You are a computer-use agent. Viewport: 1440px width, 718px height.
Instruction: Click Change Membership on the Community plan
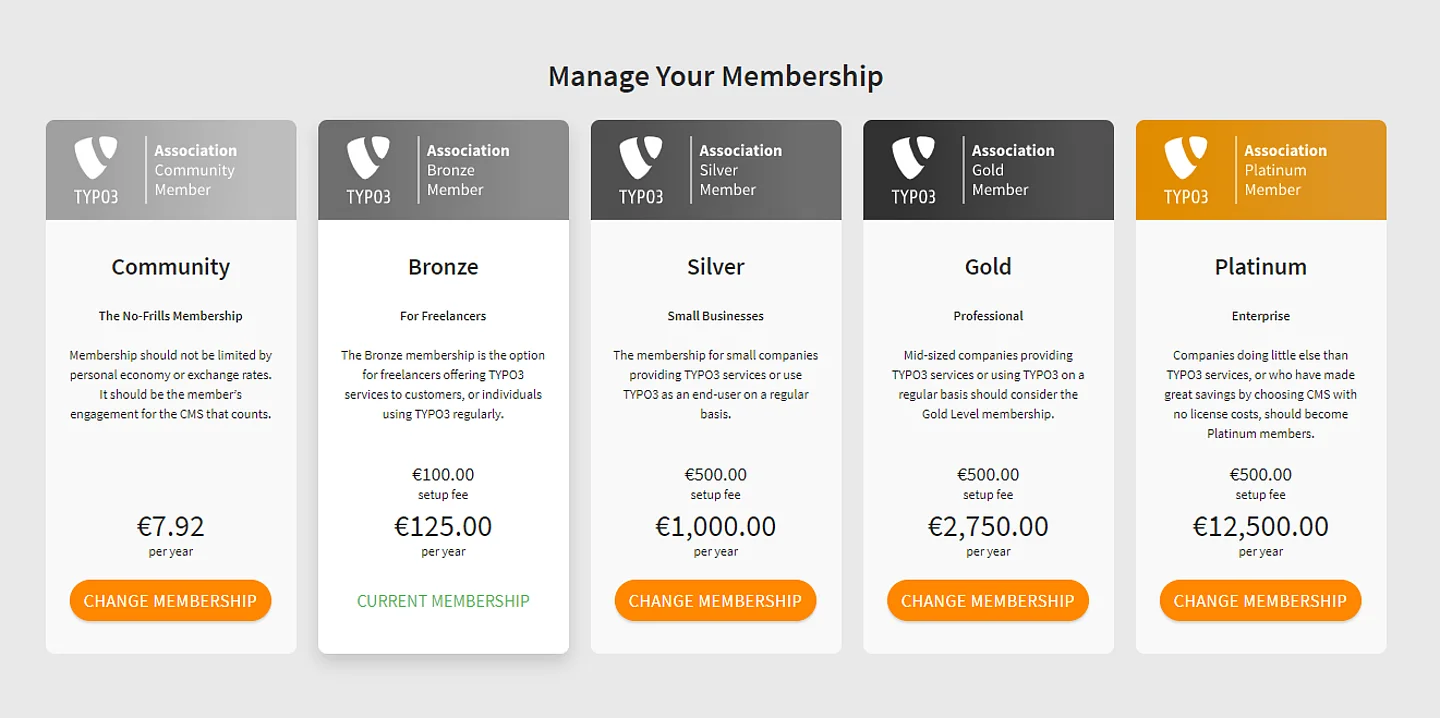170,600
